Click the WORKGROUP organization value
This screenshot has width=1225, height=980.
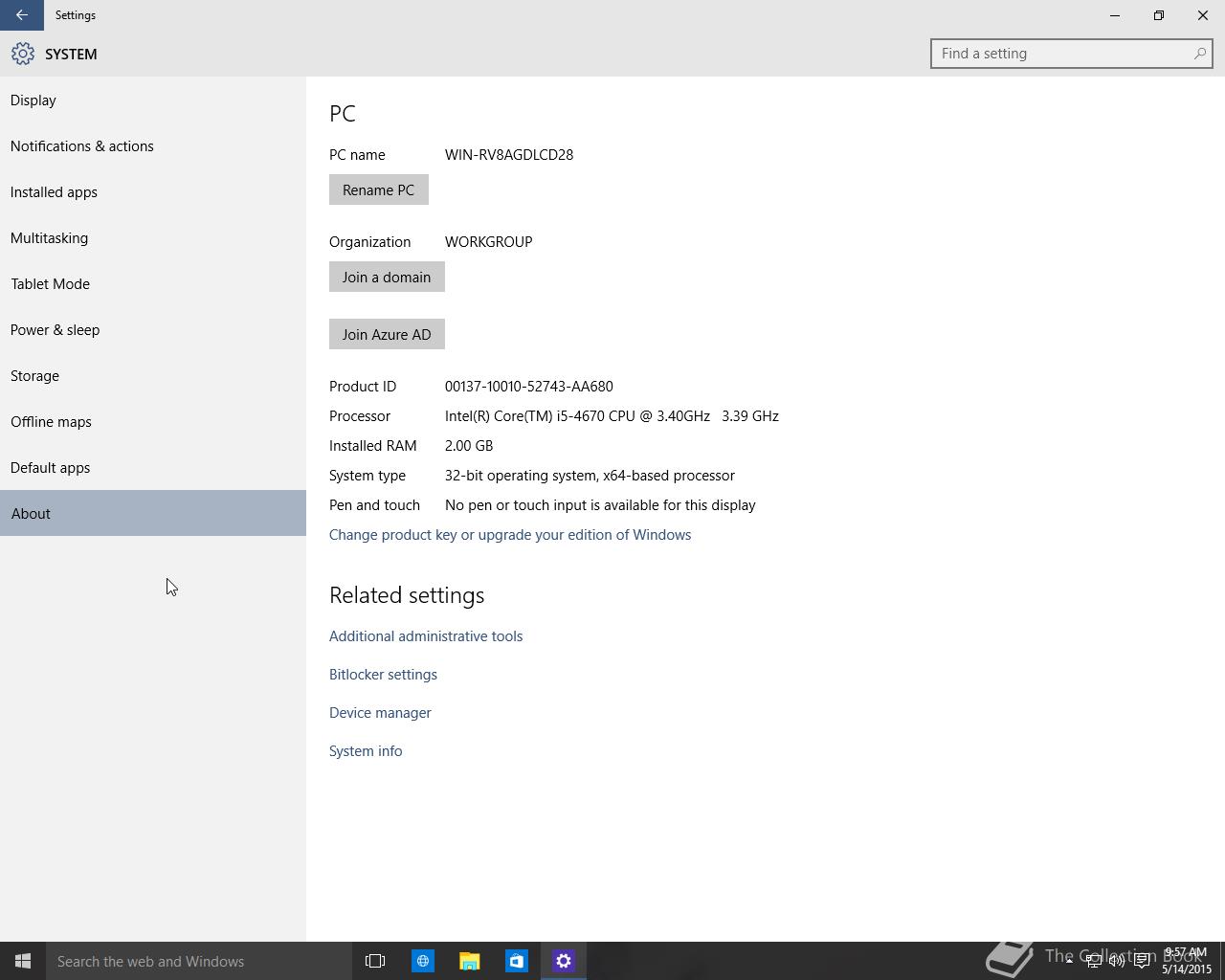(x=488, y=241)
